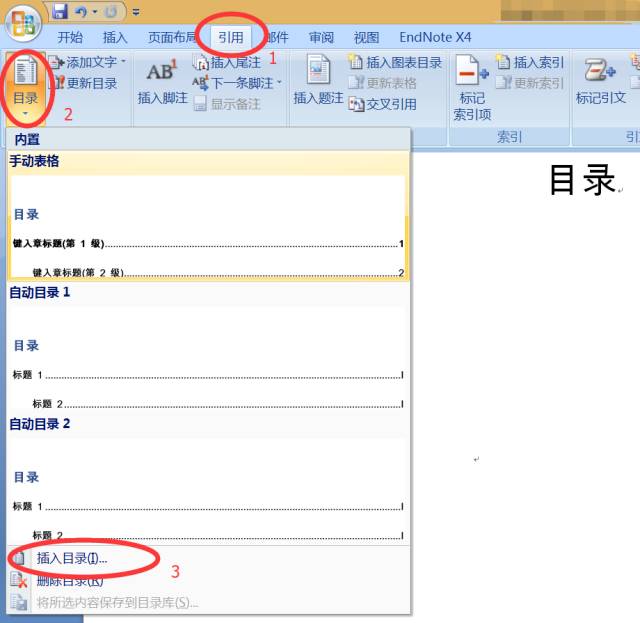Switch to the 插入 tab

115,37
